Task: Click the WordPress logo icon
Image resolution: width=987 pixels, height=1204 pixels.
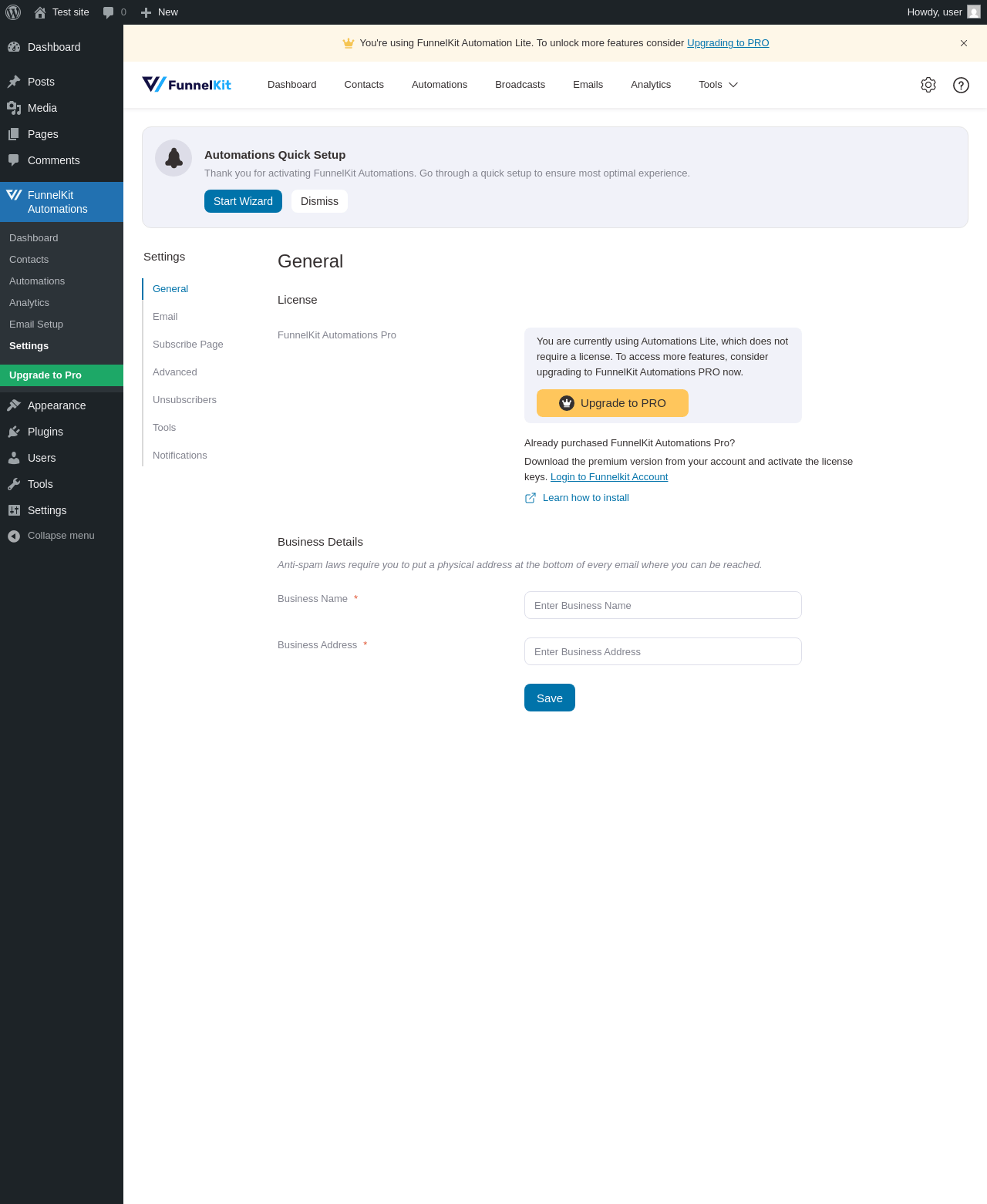Action: tap(13, 12)
